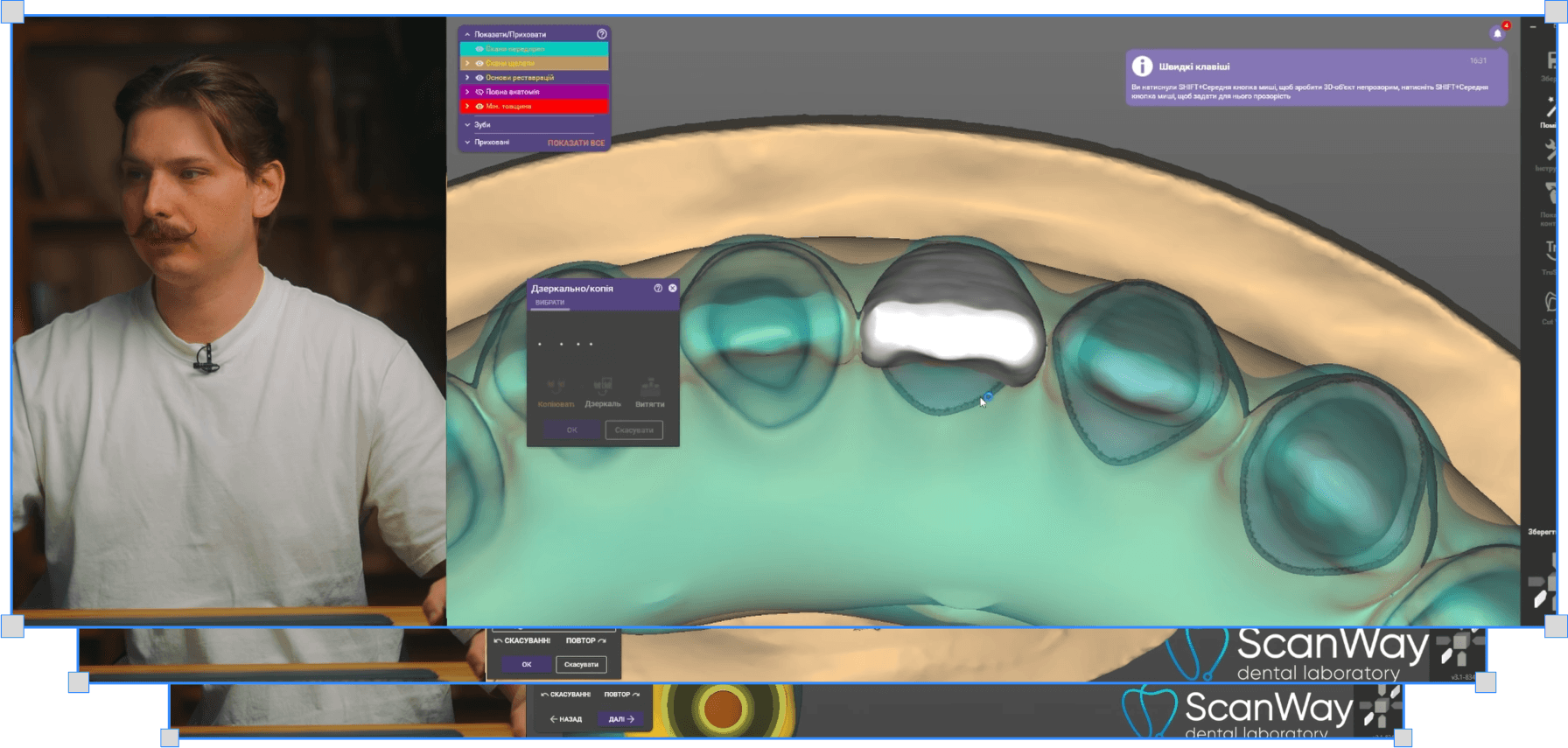Click the Швидкі клавіші info icon
1568x748 pixels.
(x=1142, y=66)
